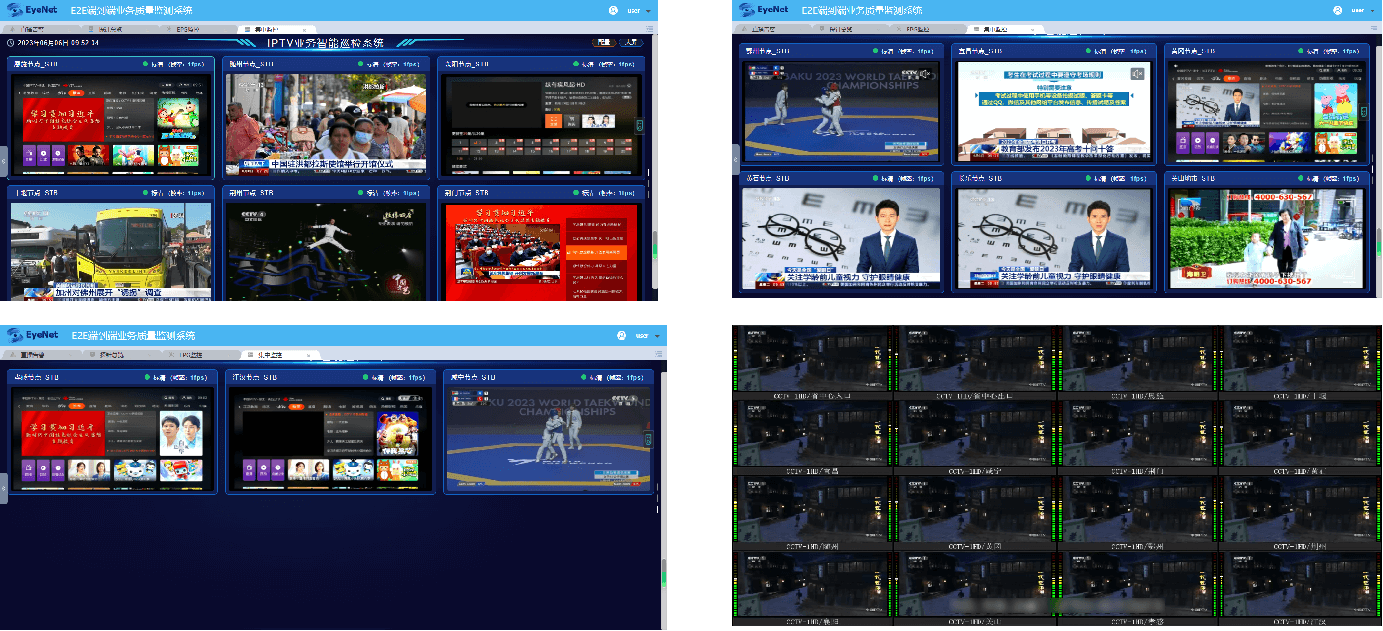Expand the side panel handle in bottom-left window
Screen dimensions: 1383x631
click(x=4, y=488)
